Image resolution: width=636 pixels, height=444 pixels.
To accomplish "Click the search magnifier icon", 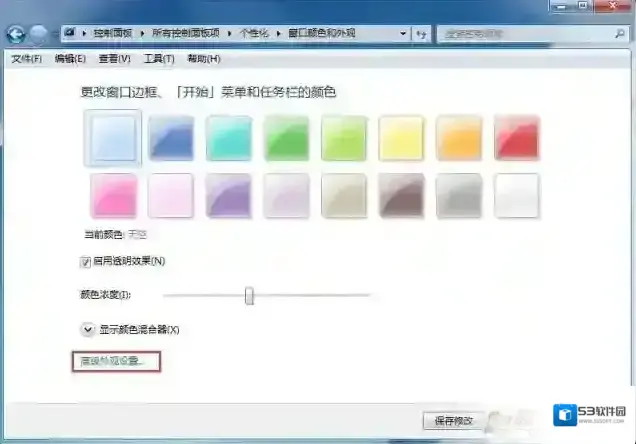I will click(623, 33).
